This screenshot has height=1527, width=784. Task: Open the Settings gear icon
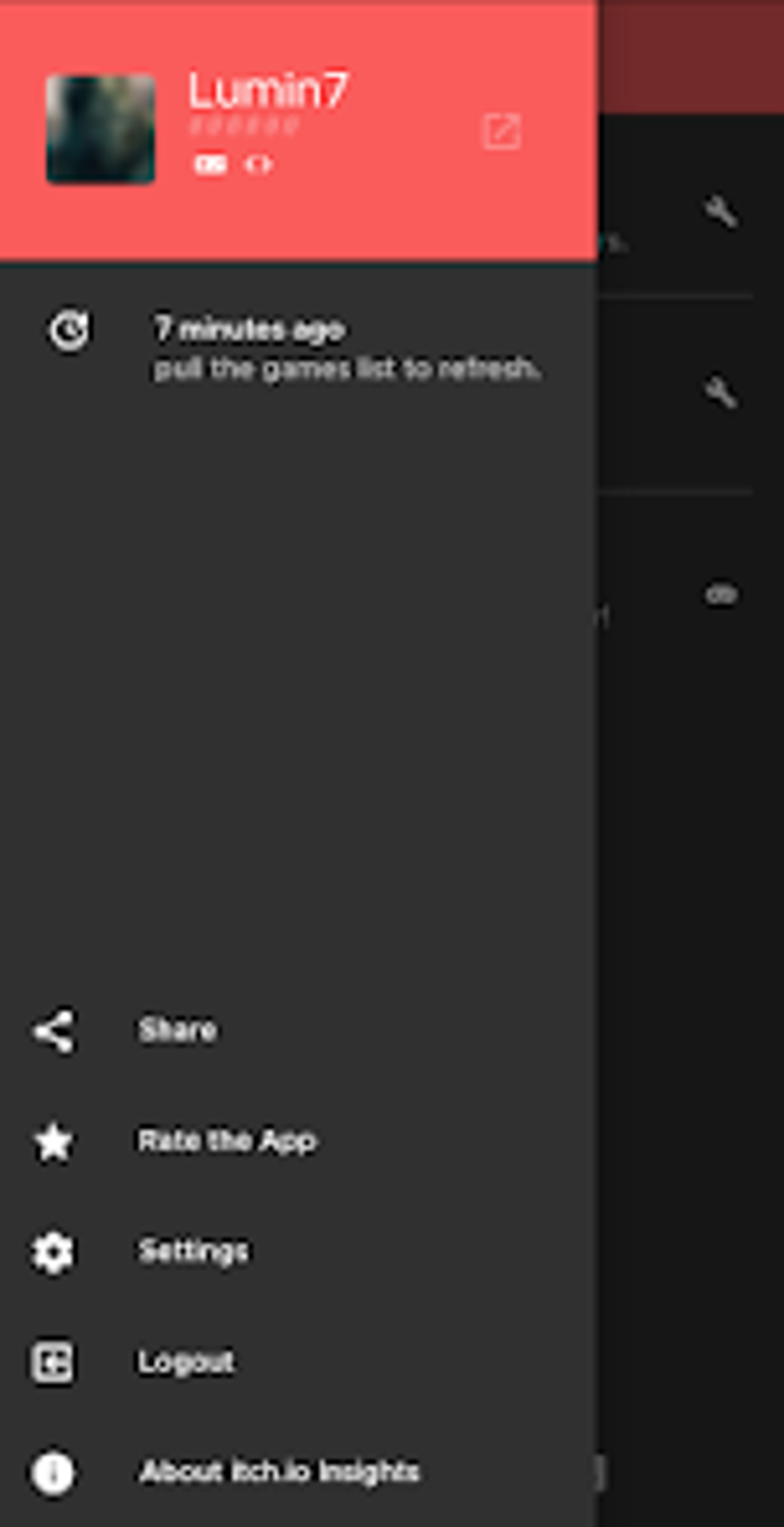53,1253
